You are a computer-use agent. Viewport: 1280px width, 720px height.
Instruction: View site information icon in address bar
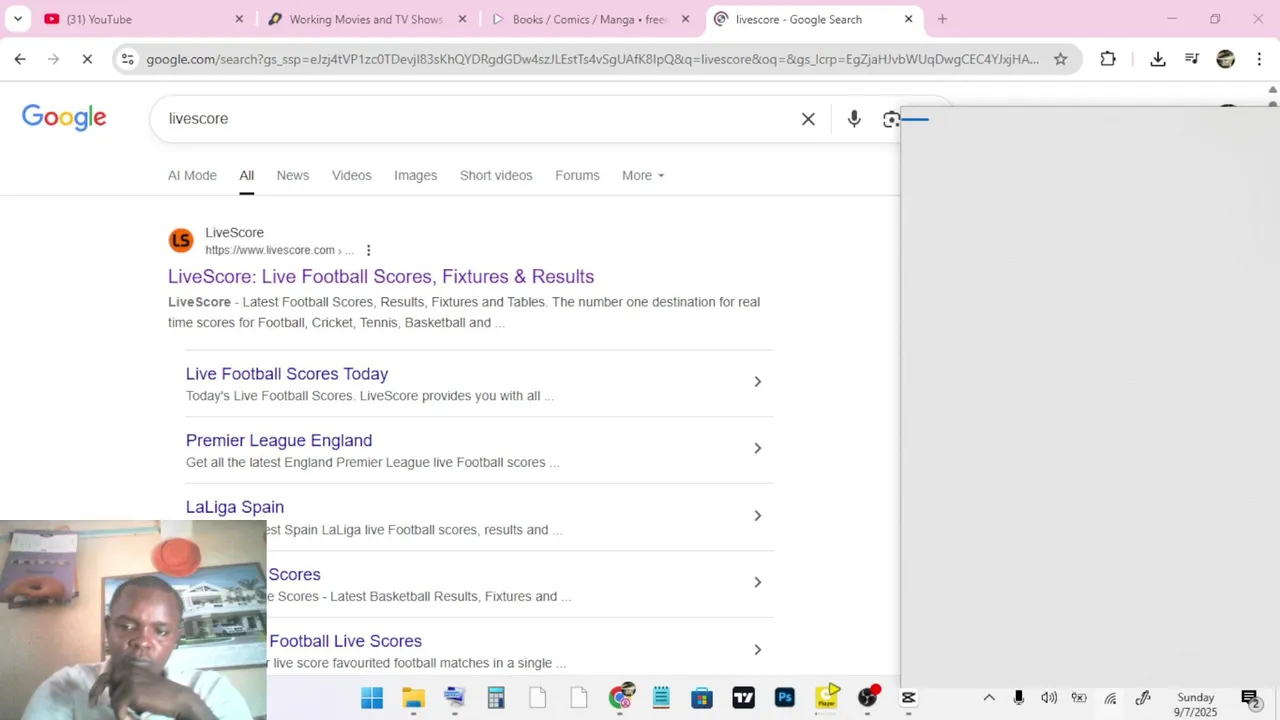point(127,59)
